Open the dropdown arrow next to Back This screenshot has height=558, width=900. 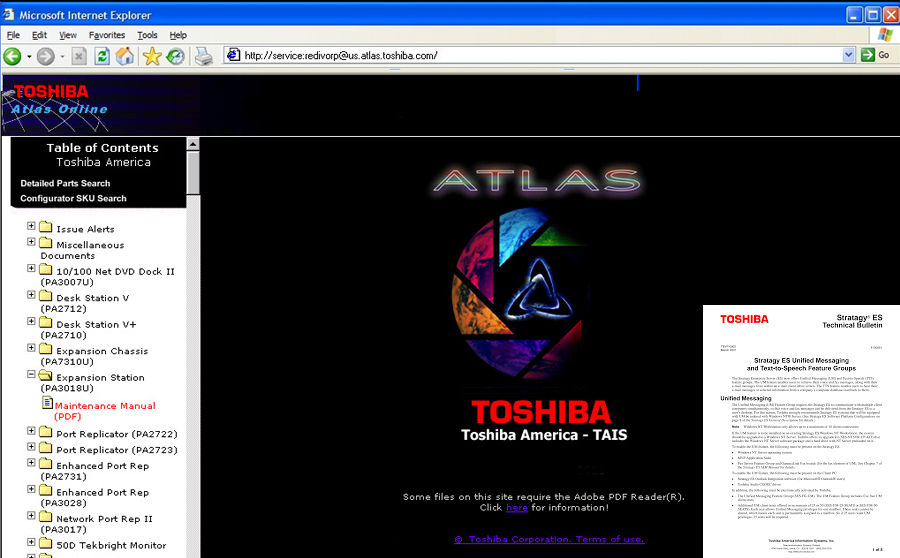[29, 56]
